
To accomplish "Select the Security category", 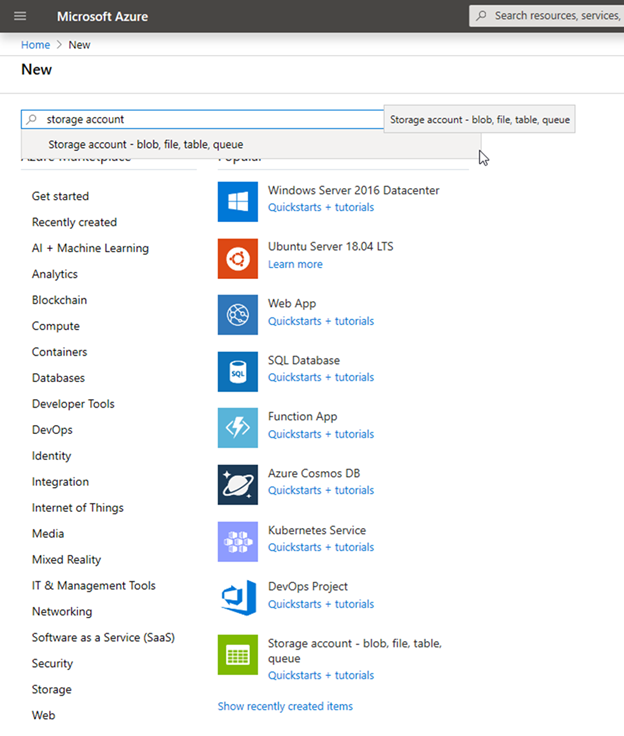I will (52, 664).
